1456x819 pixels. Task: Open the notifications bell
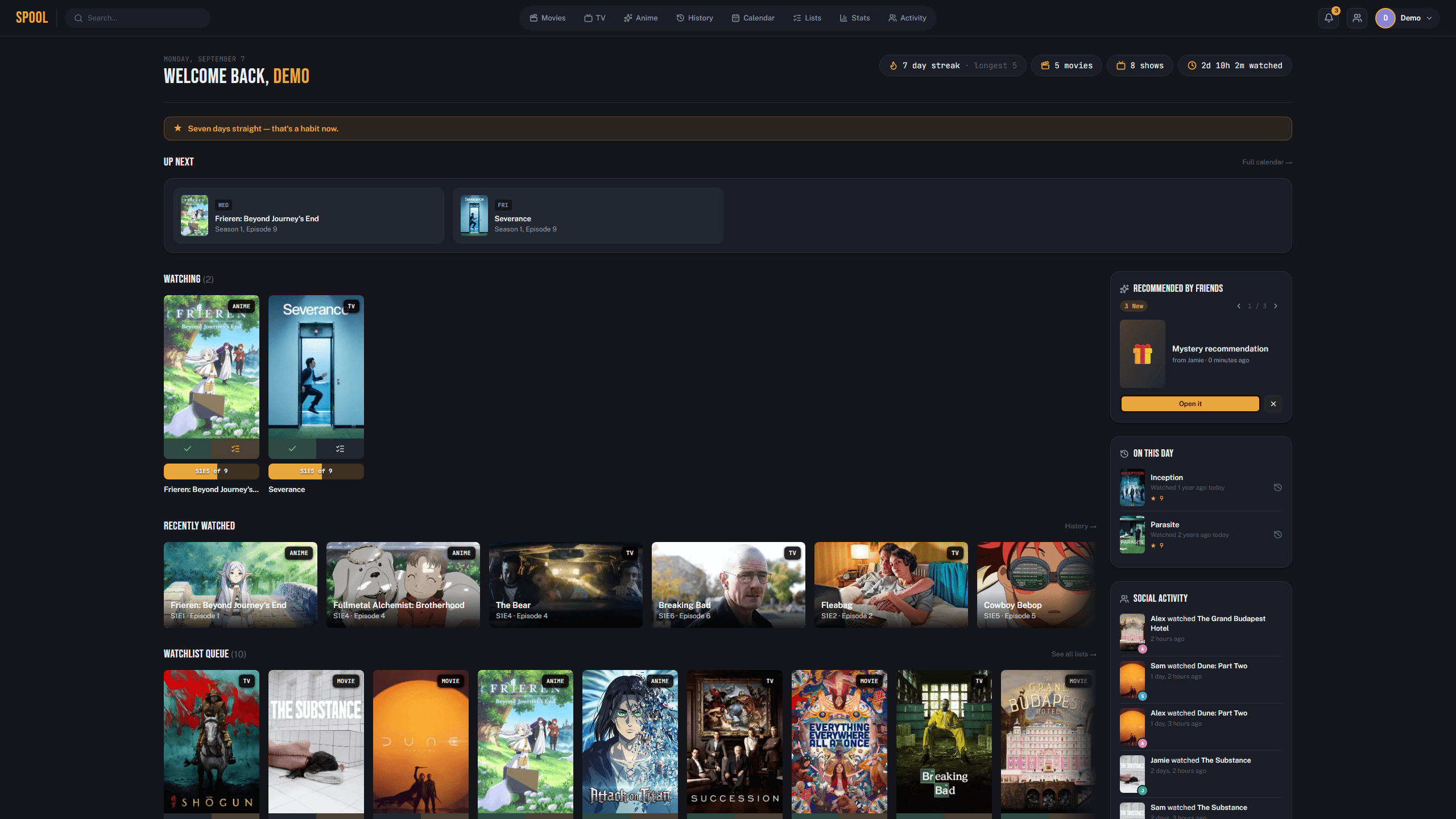pos(1329,18)
